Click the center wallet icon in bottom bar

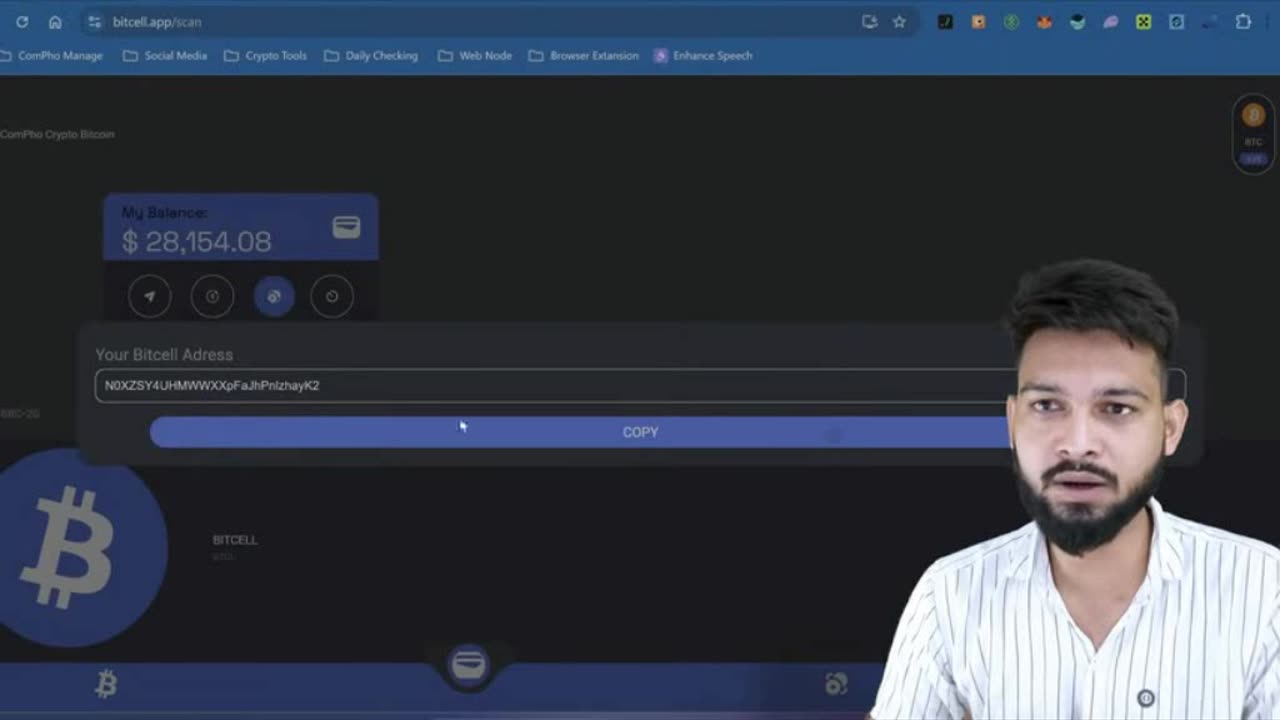[468, 664]
